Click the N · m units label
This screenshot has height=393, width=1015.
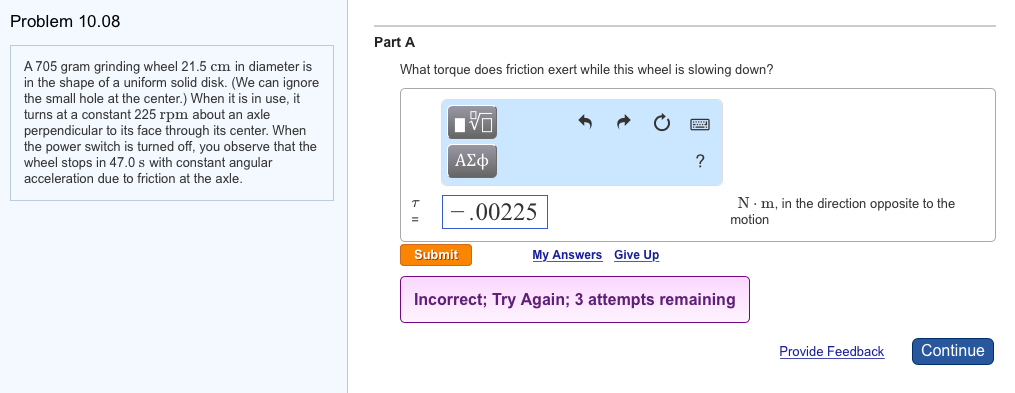(756, 203)
